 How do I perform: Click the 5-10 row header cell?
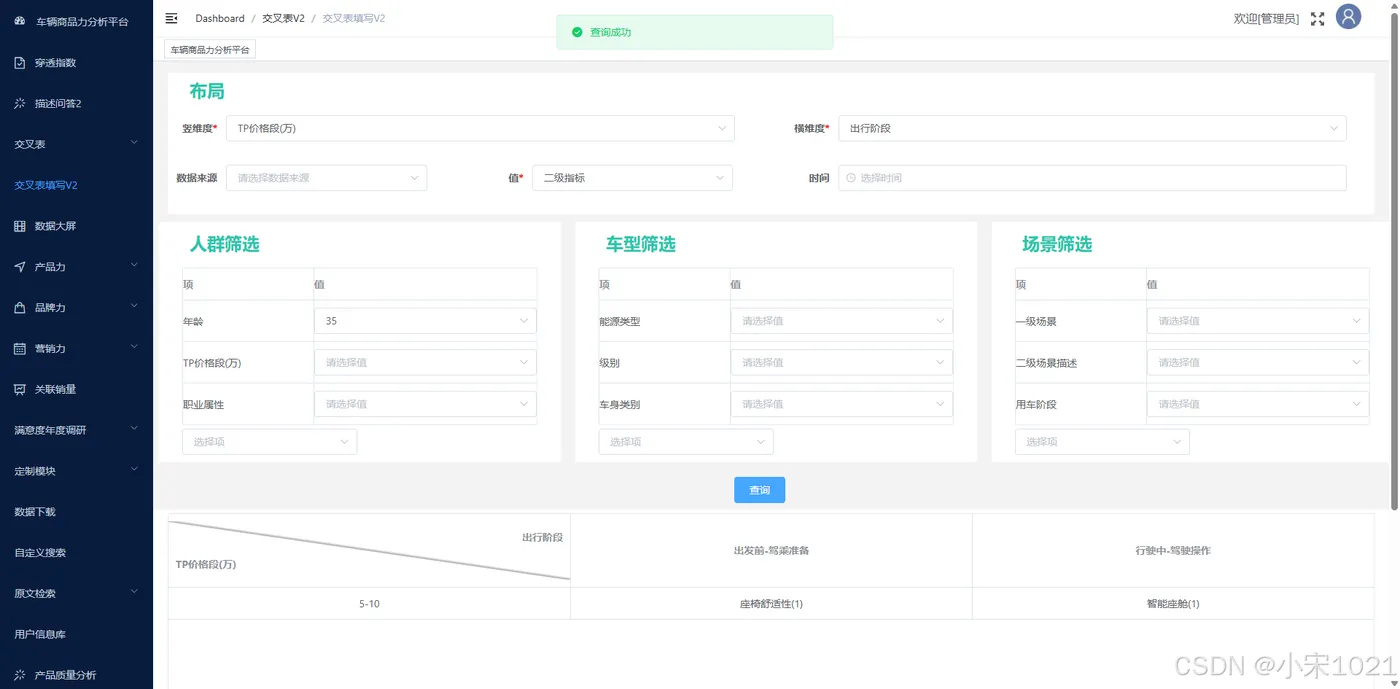pyautogui.click(x=369, y=604)
